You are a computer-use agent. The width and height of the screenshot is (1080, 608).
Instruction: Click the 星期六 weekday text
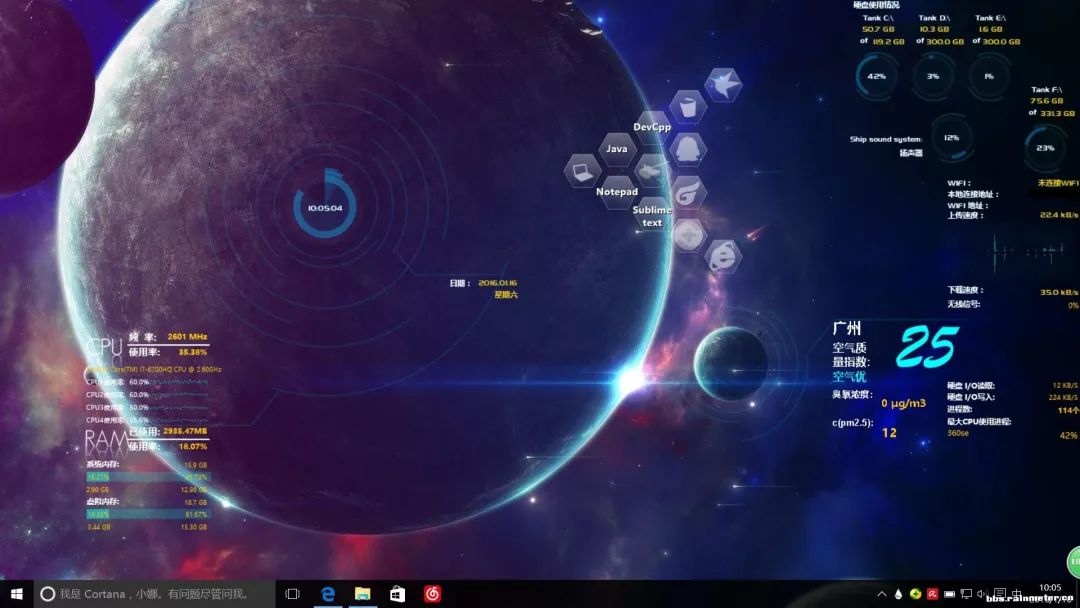[506, 295]
